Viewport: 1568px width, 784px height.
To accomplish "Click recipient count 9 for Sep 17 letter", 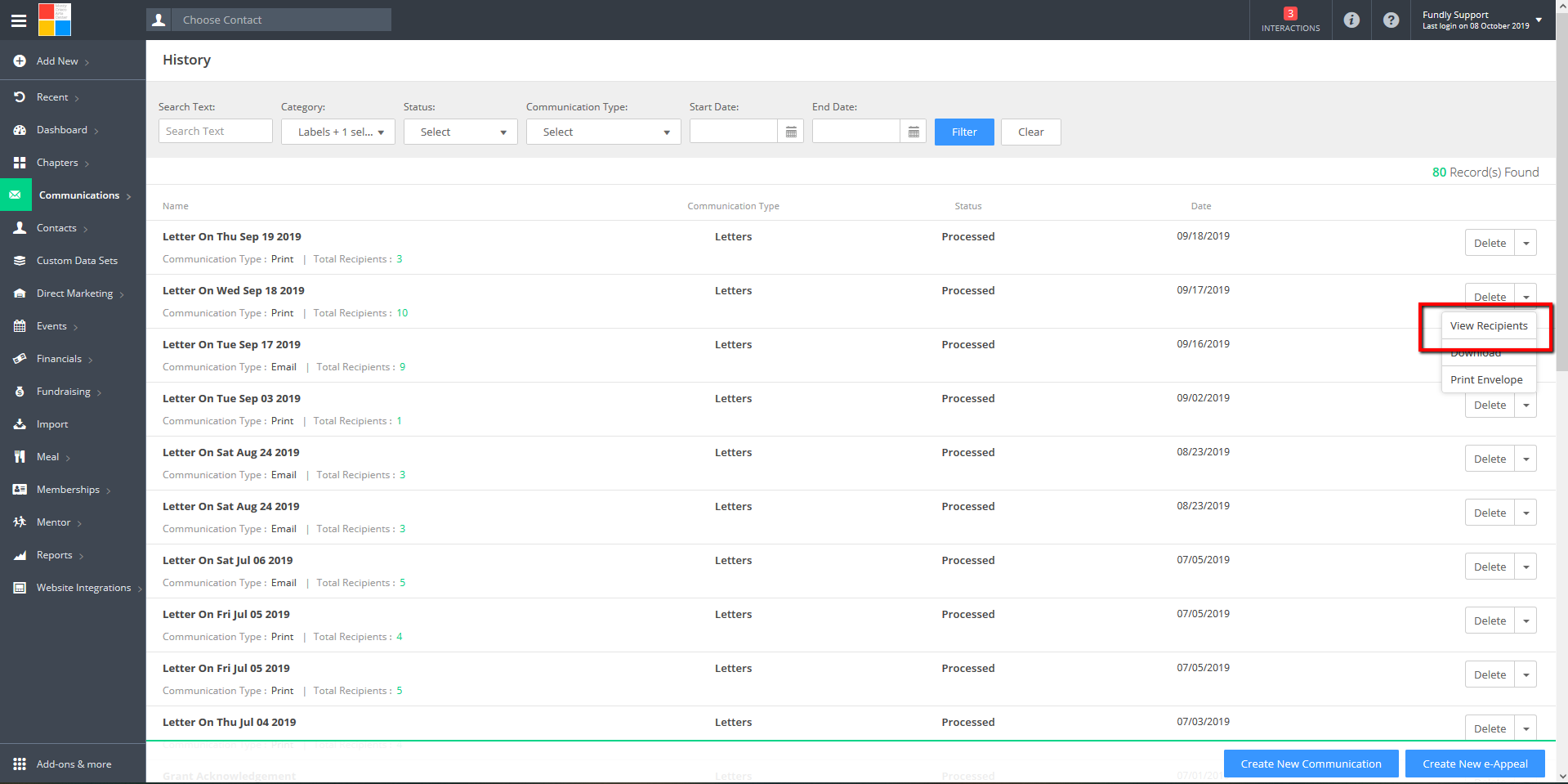I will (402, 367).
